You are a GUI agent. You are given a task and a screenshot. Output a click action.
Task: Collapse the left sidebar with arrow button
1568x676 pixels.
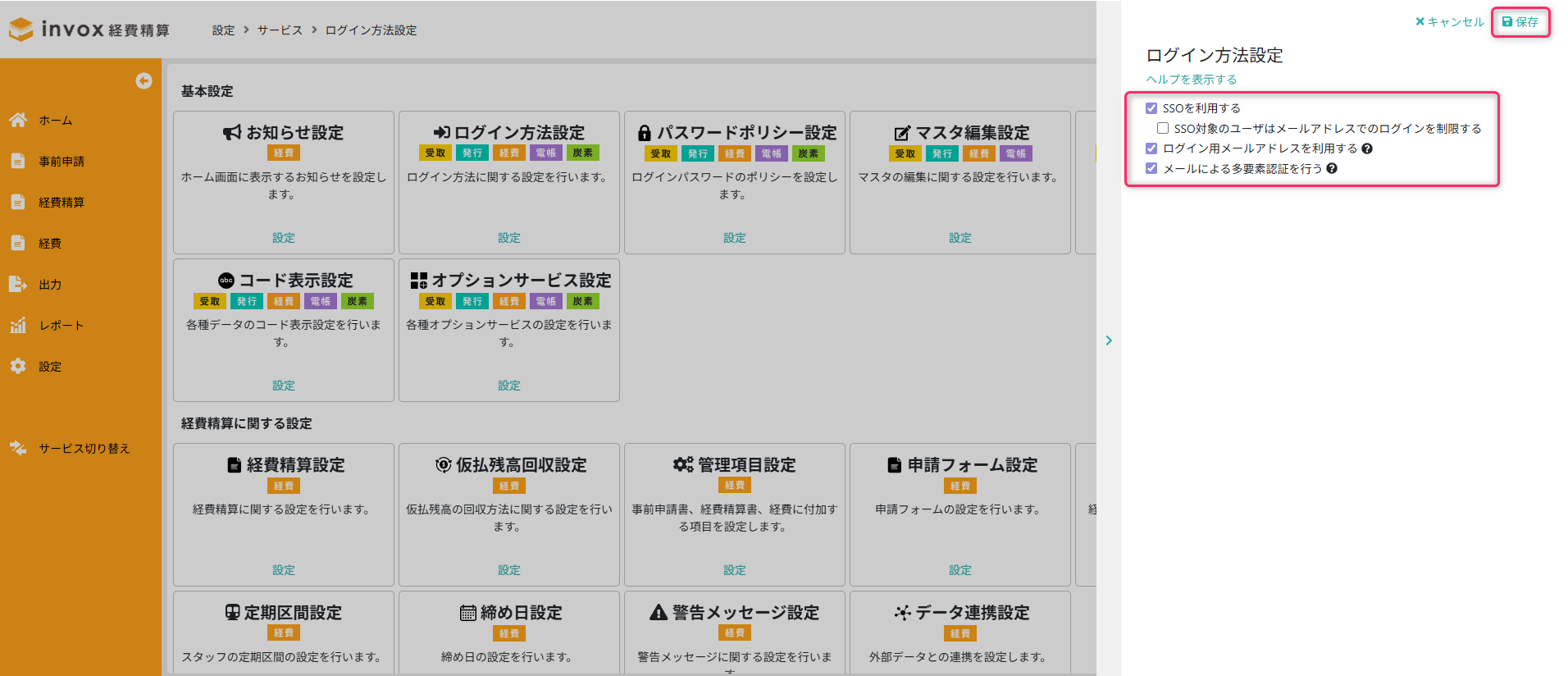coord(144,80)
